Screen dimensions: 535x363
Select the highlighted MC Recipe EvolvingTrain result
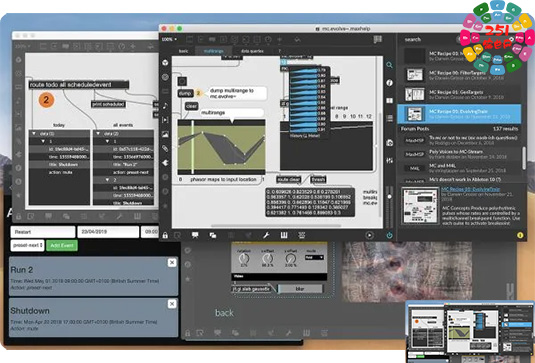click(459, 114)
